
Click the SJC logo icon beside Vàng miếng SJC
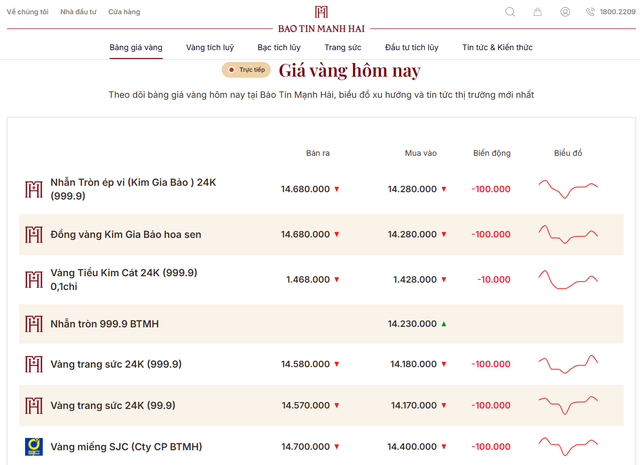(33, 447)
